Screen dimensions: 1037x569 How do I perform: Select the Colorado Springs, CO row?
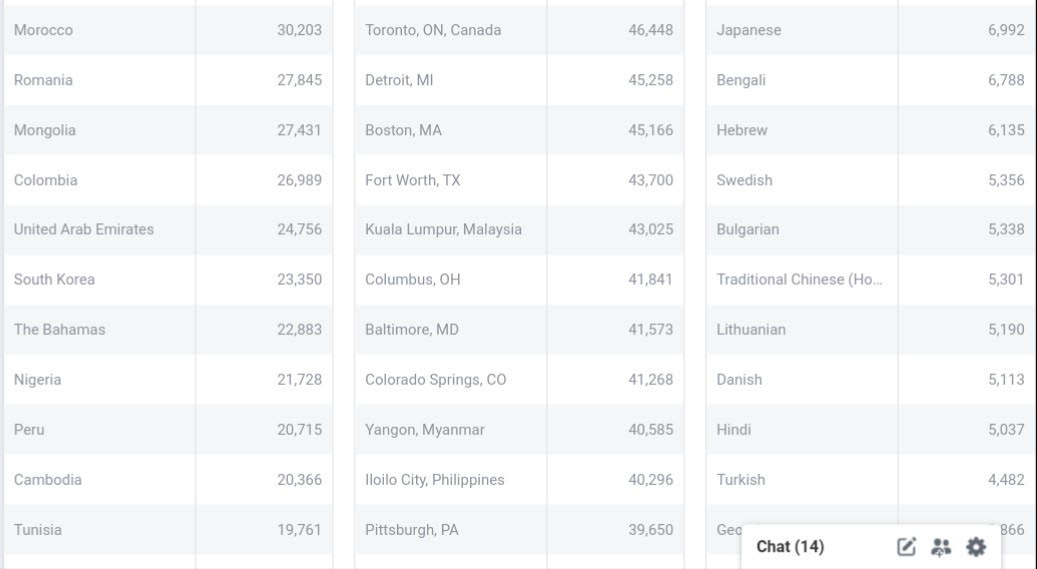click(x=435, y=379)
